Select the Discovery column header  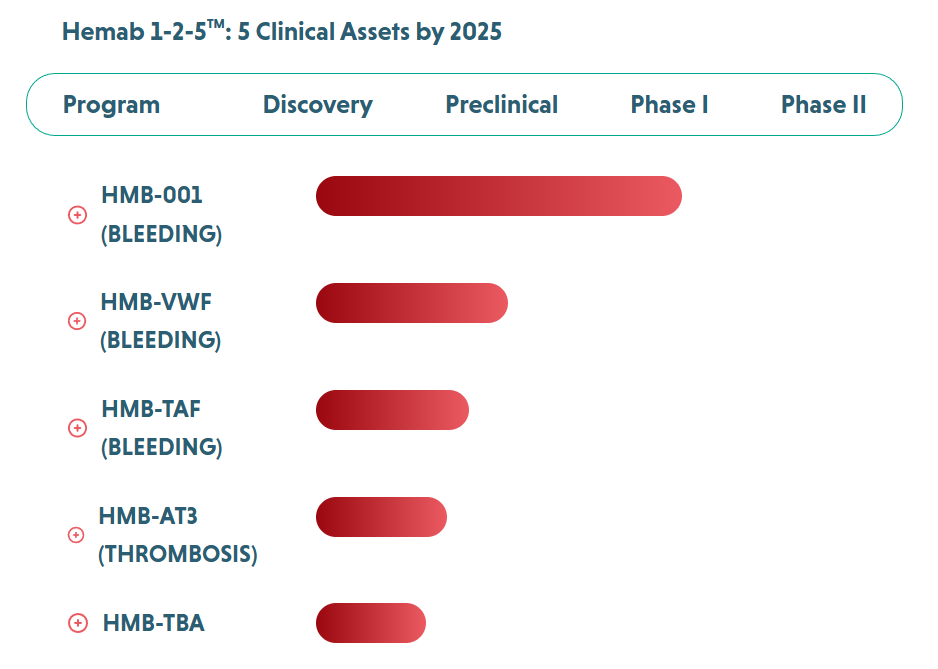pos(317,105)
